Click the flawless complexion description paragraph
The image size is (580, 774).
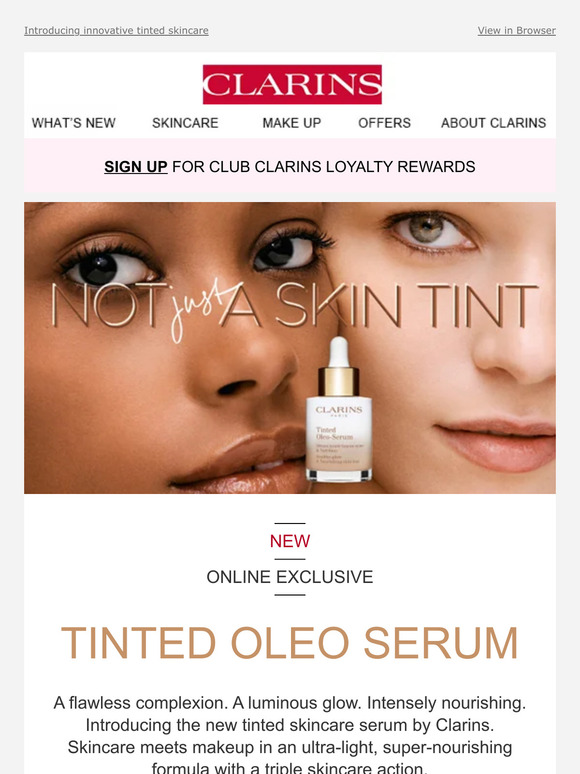(x=290, y=735)
